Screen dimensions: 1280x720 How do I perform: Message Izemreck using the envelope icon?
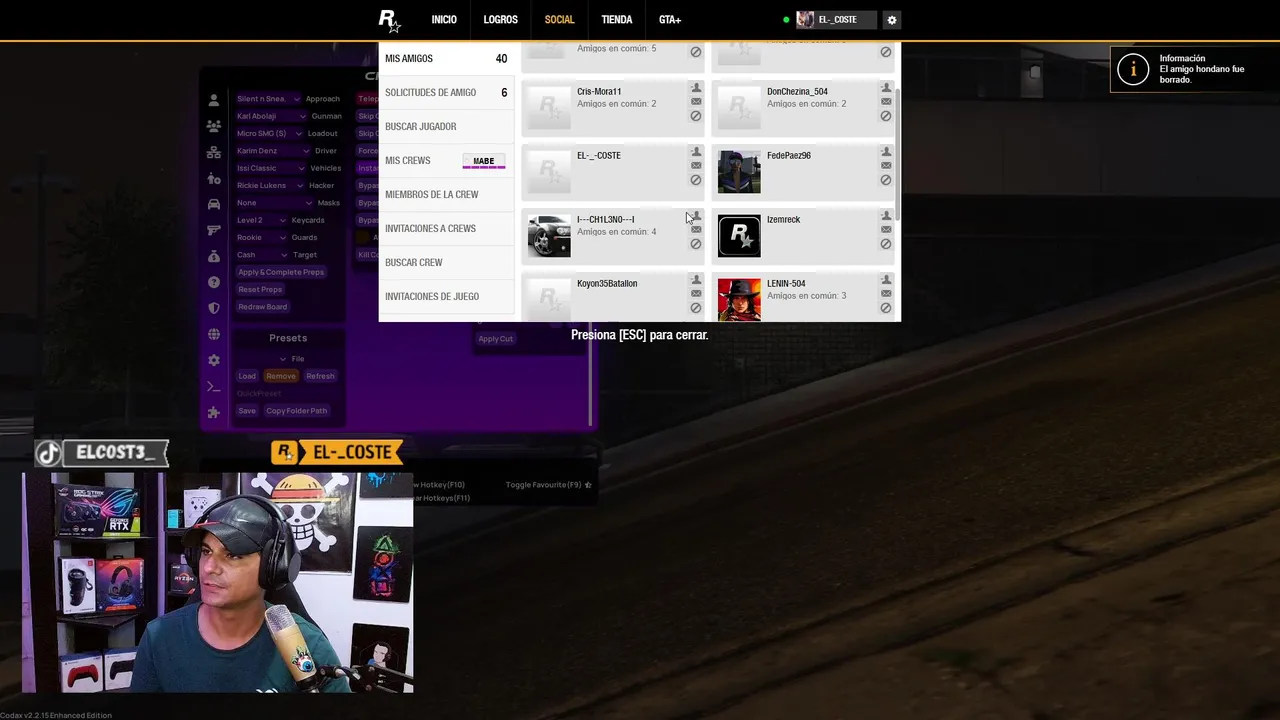click(x=886, y=230)
